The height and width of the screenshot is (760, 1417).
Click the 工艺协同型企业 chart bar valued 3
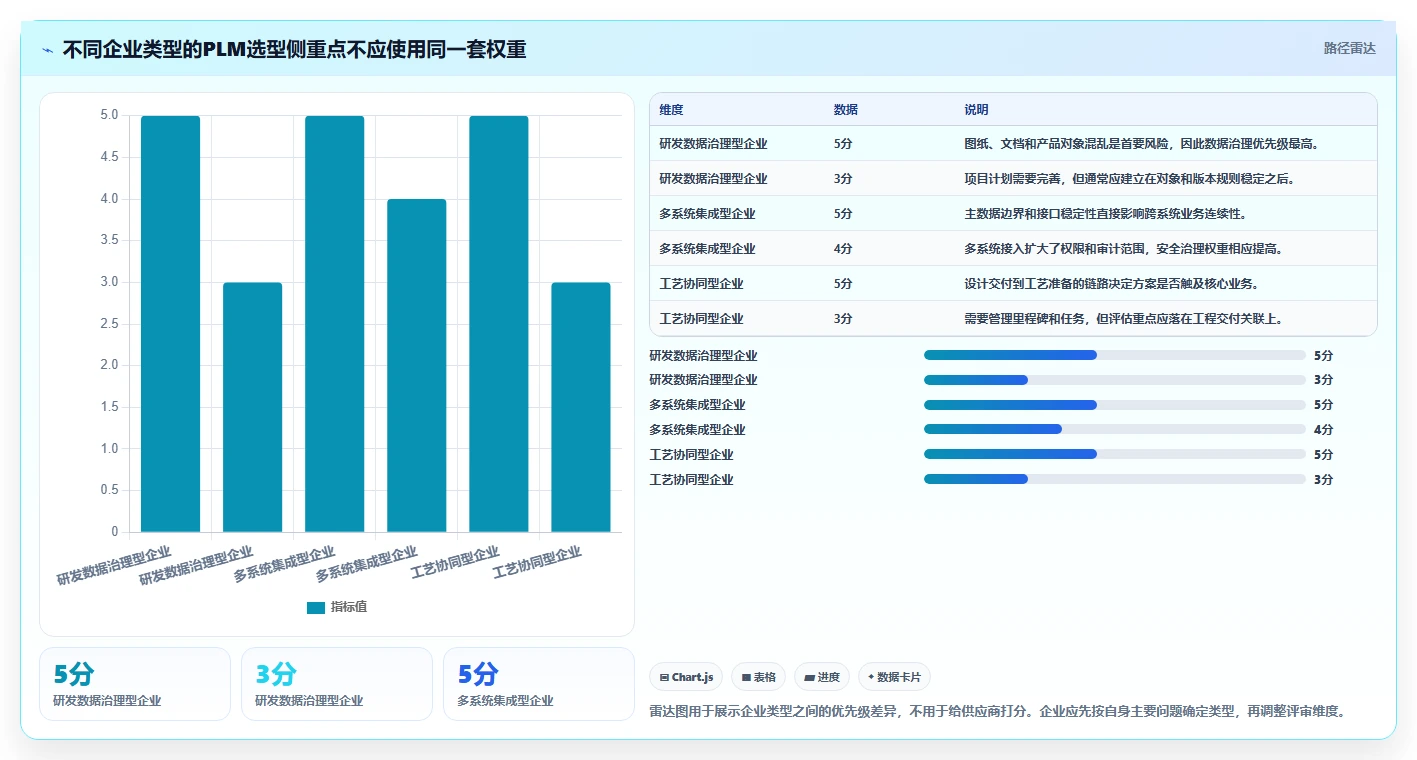click(581, 407)
